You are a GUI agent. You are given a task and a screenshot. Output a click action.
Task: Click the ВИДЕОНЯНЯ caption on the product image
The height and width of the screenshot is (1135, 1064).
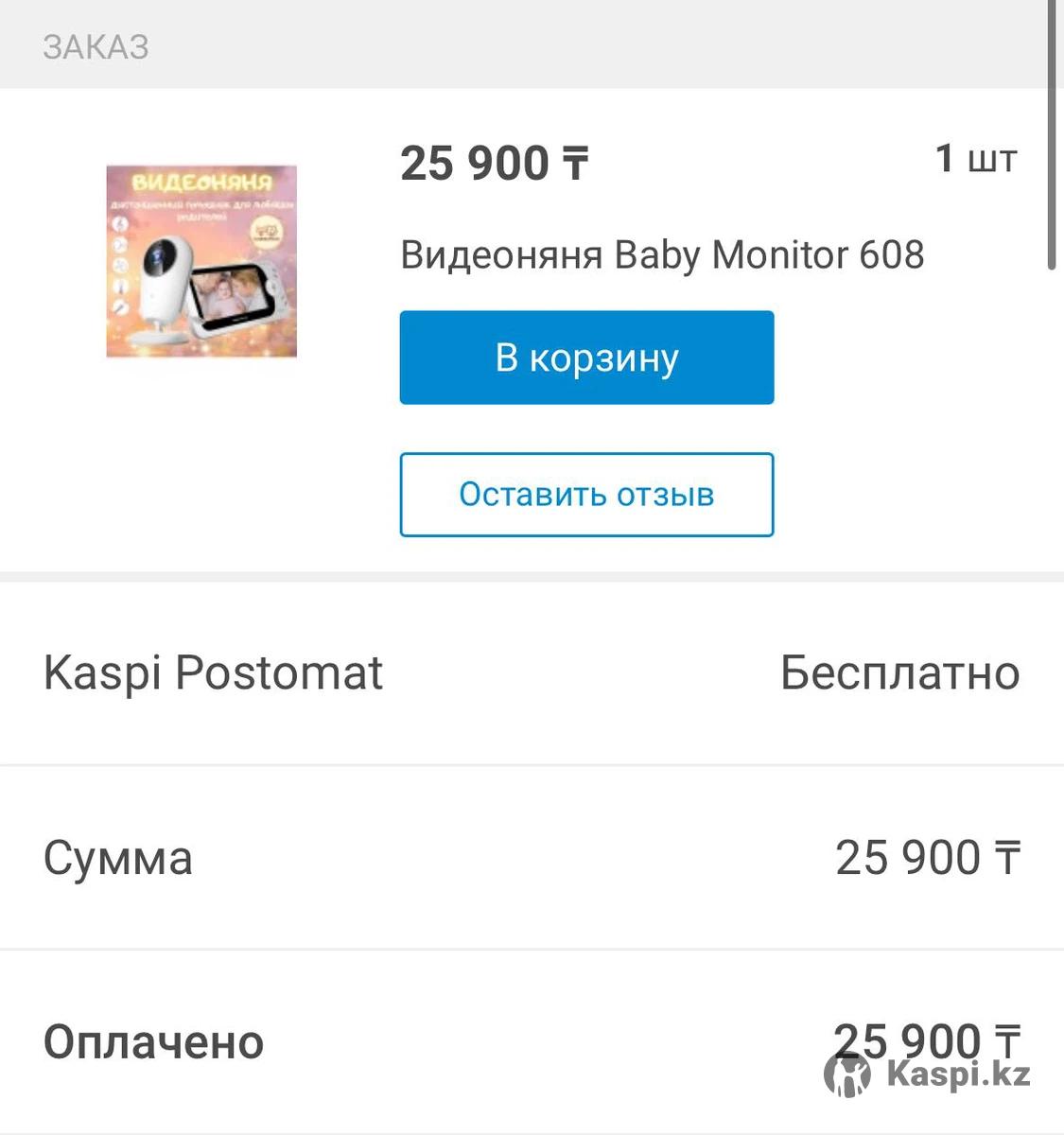coord(201,182)
